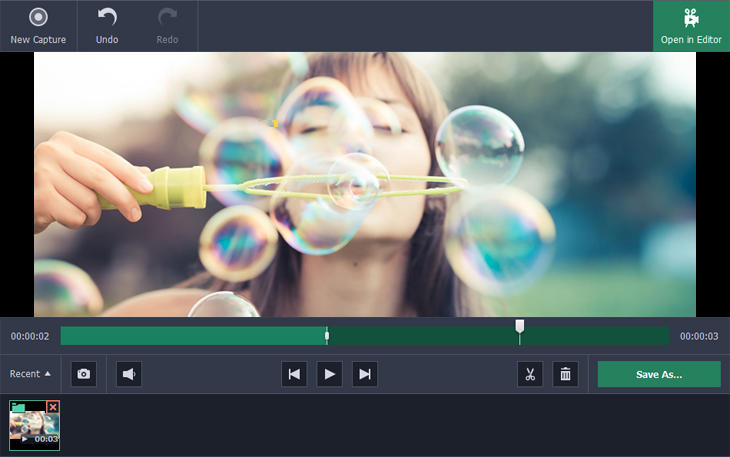Delete the selected fragment with trash icon

click(565, 374)
